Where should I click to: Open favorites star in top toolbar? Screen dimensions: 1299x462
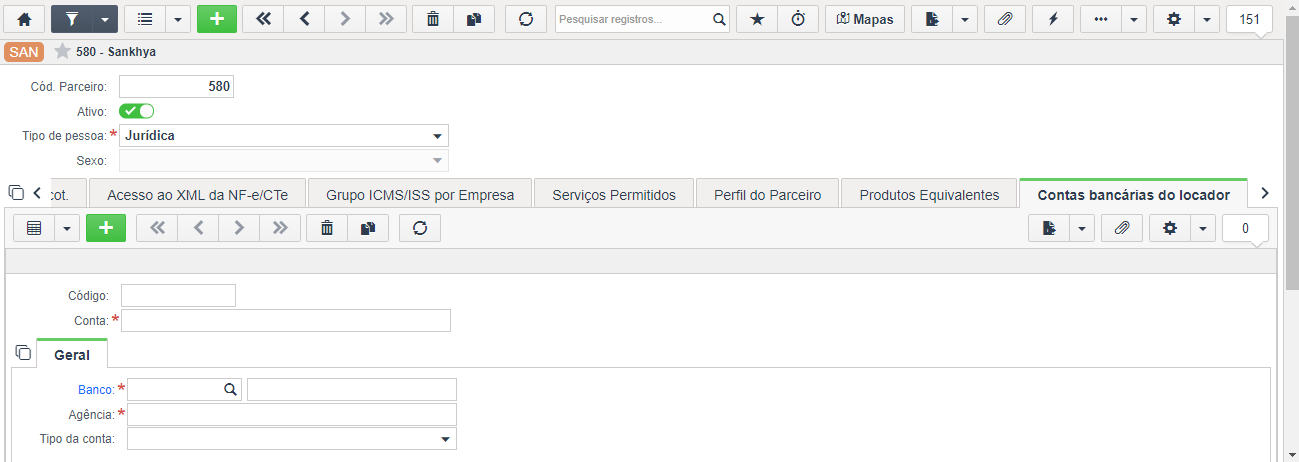coord(756,19)
